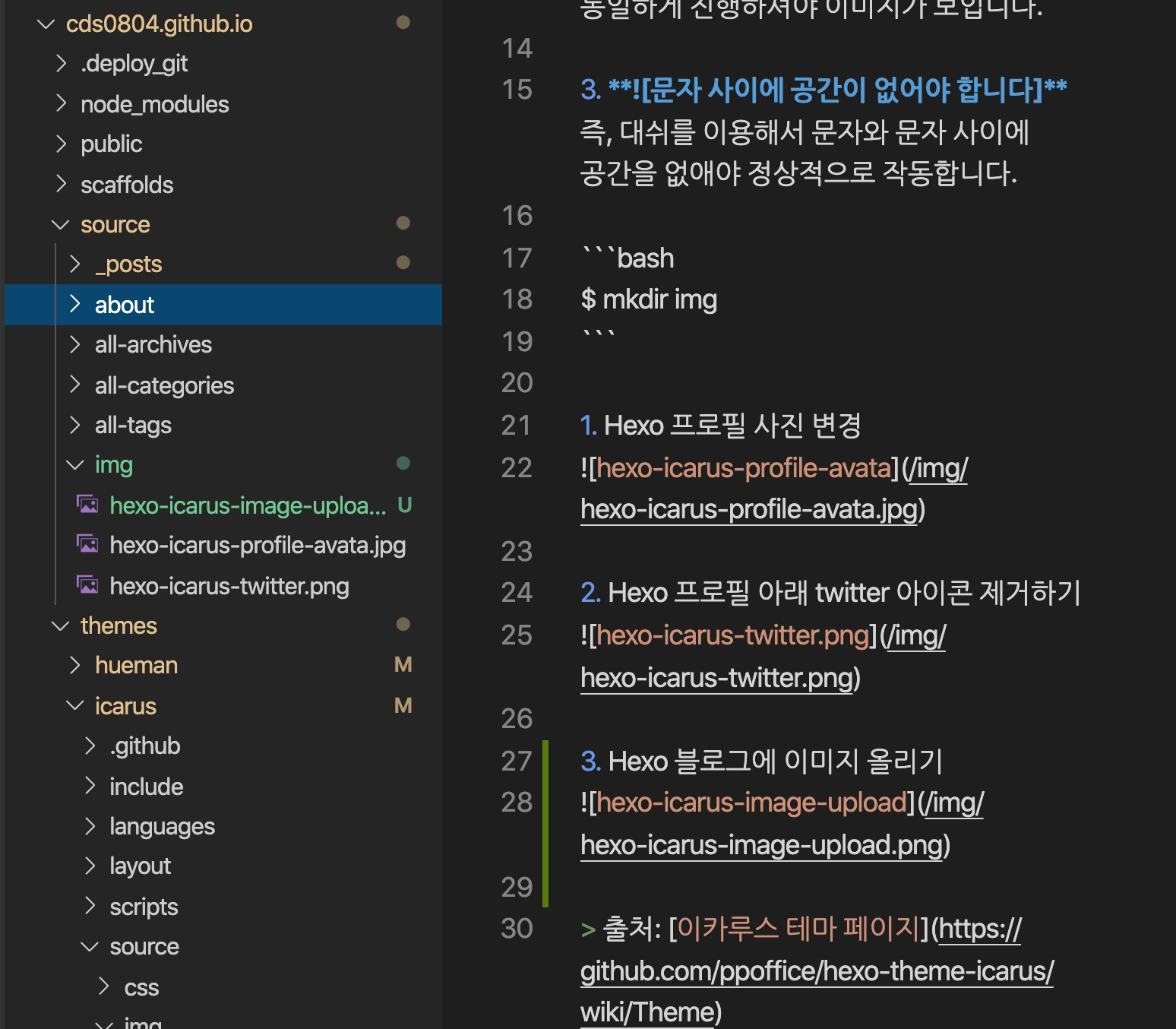Select the hueman folder label

click(x=136, y=666)
